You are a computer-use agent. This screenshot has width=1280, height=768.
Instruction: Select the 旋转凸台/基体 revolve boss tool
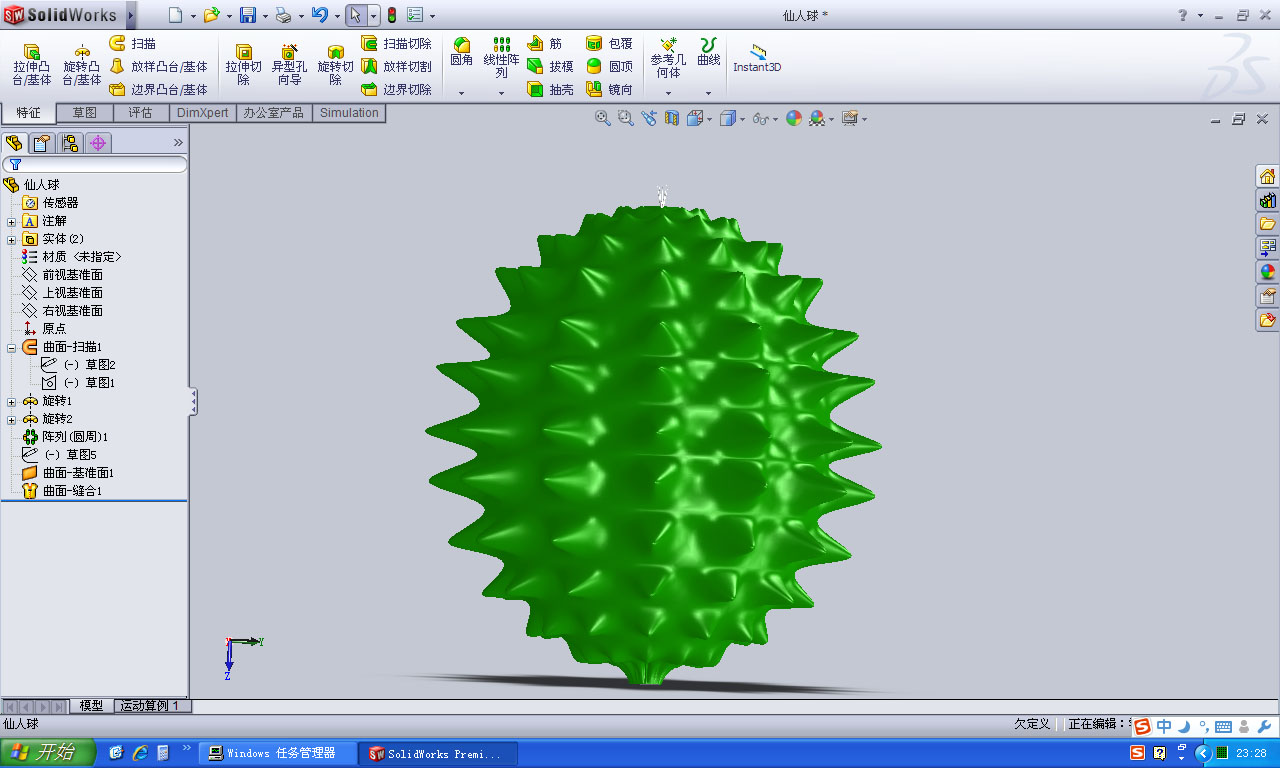click(x=82, y=65)
